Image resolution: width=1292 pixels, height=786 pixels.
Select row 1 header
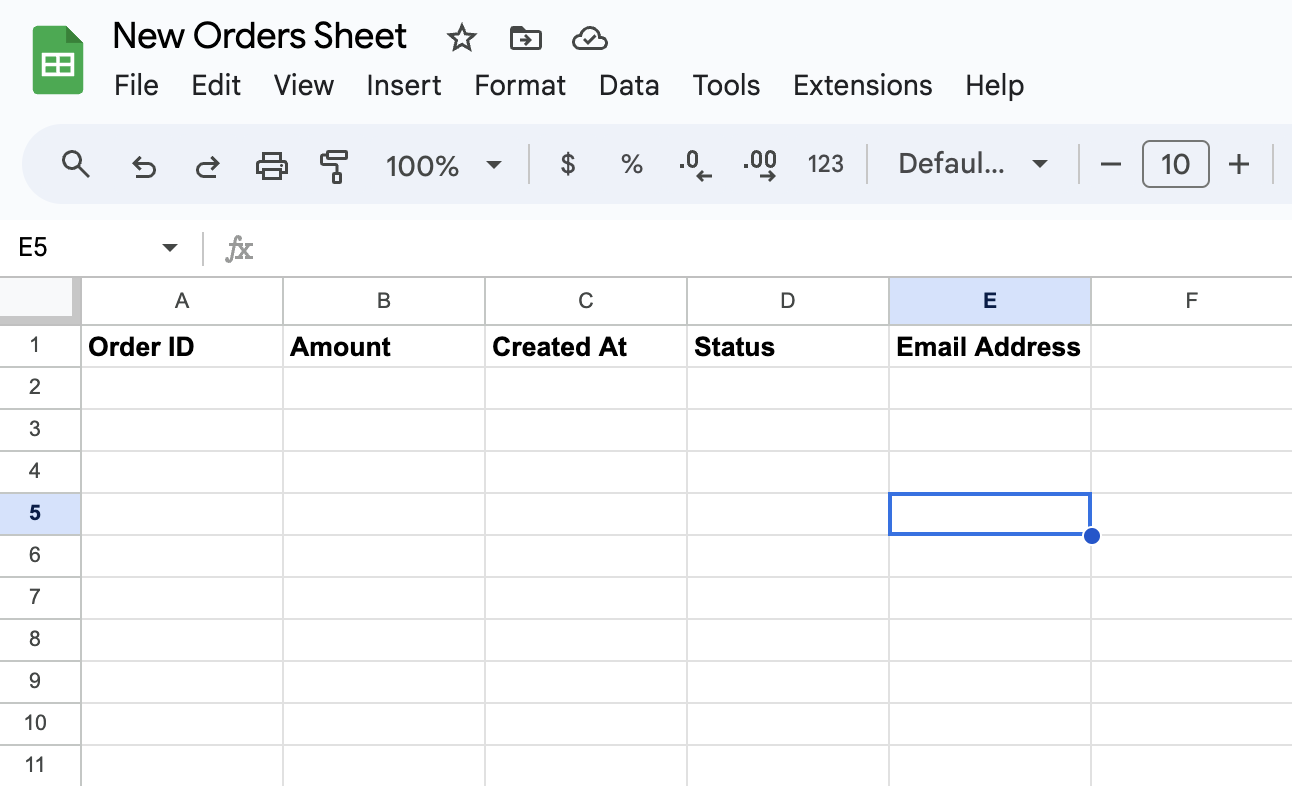coord(40,346)
